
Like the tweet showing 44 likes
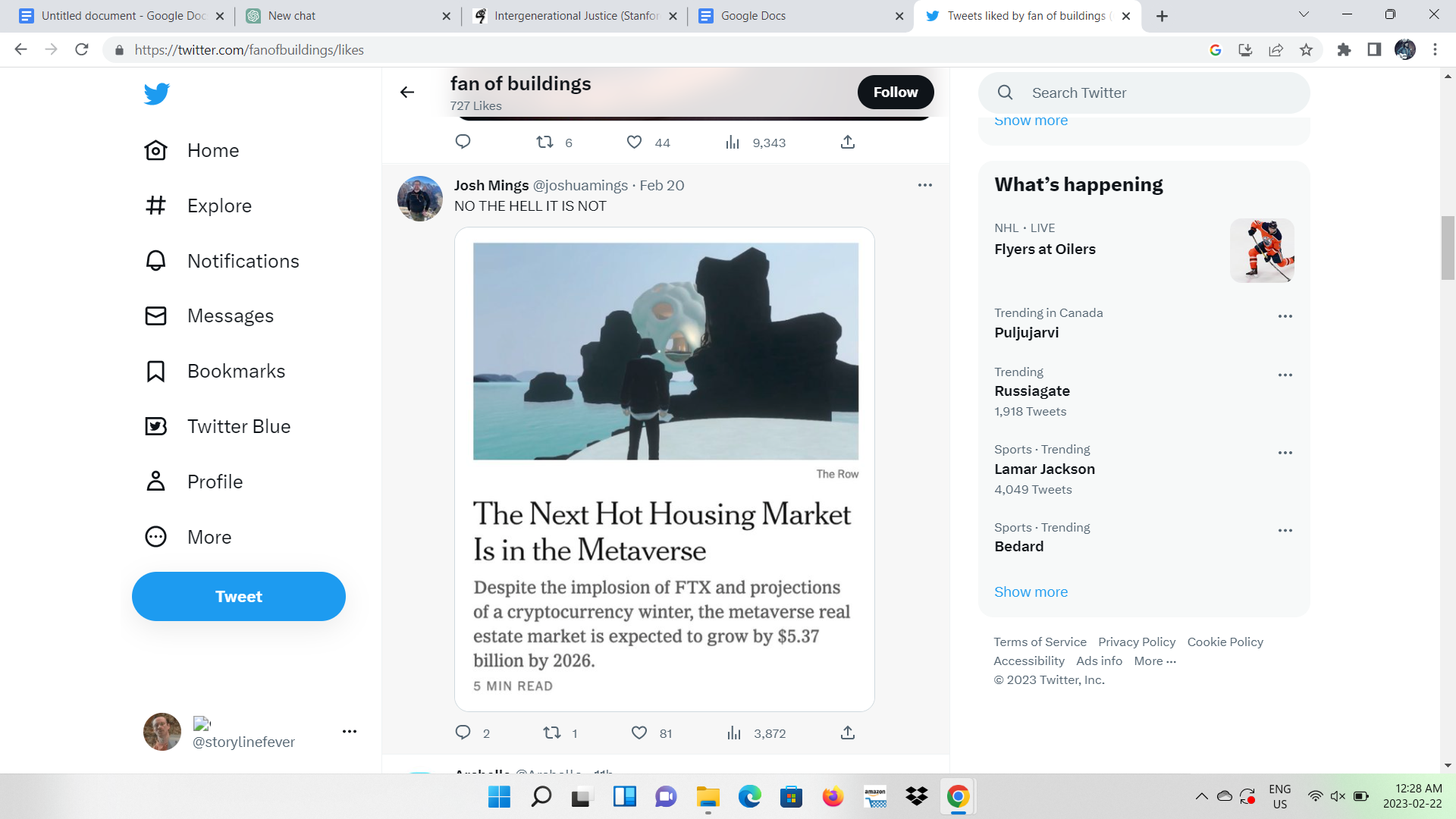pyautogui.click(x=634, y=142)
